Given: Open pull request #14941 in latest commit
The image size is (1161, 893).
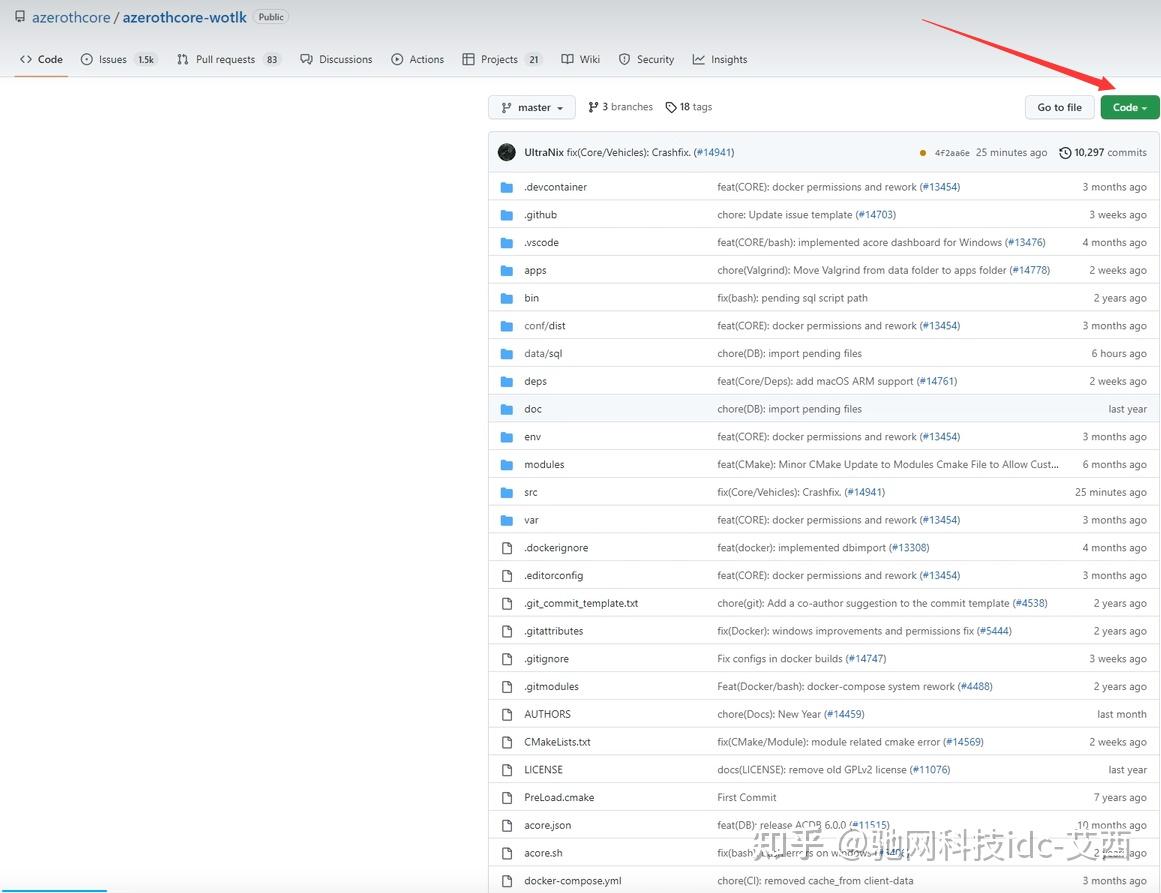Looking at the screenshot, I should 714,153.
